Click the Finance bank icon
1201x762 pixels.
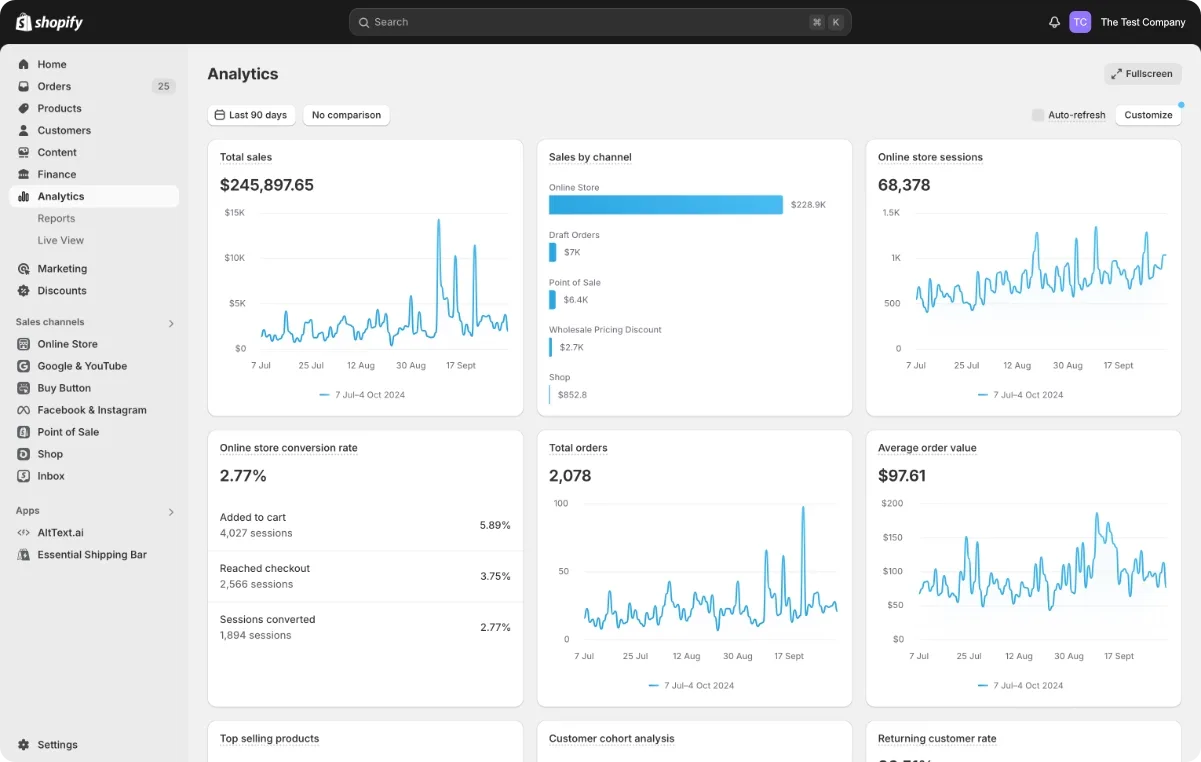(x=24, y=174)
